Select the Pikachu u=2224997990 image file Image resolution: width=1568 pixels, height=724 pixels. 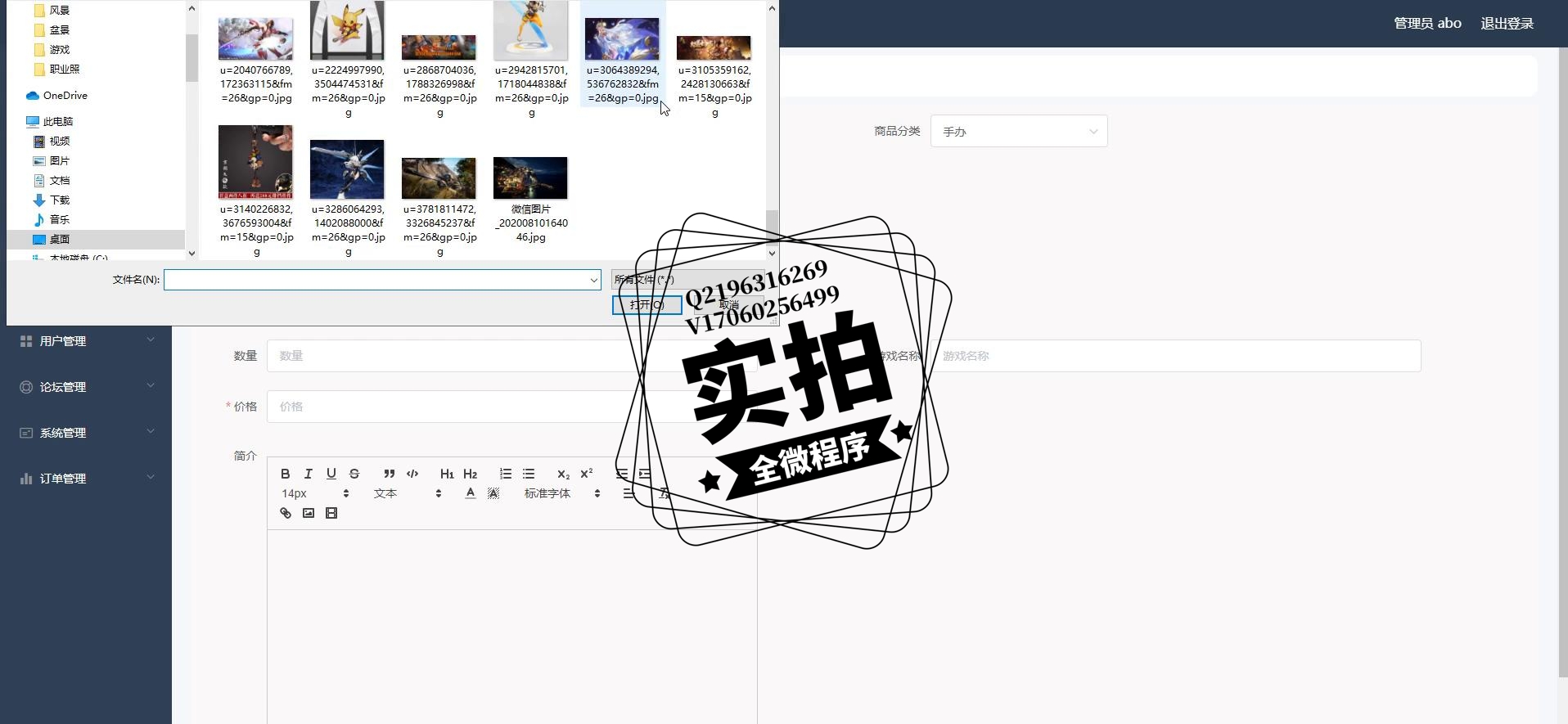(x=347, y=60)
